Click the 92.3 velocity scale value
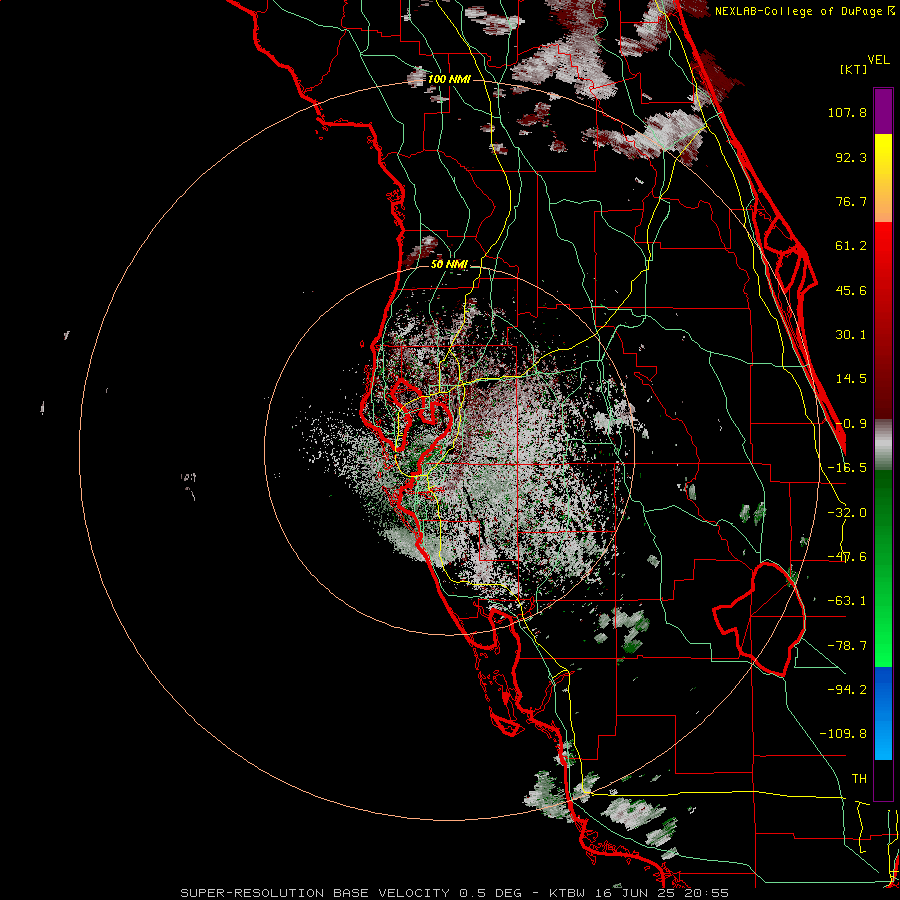900x900 pixels. click(851, 157)
